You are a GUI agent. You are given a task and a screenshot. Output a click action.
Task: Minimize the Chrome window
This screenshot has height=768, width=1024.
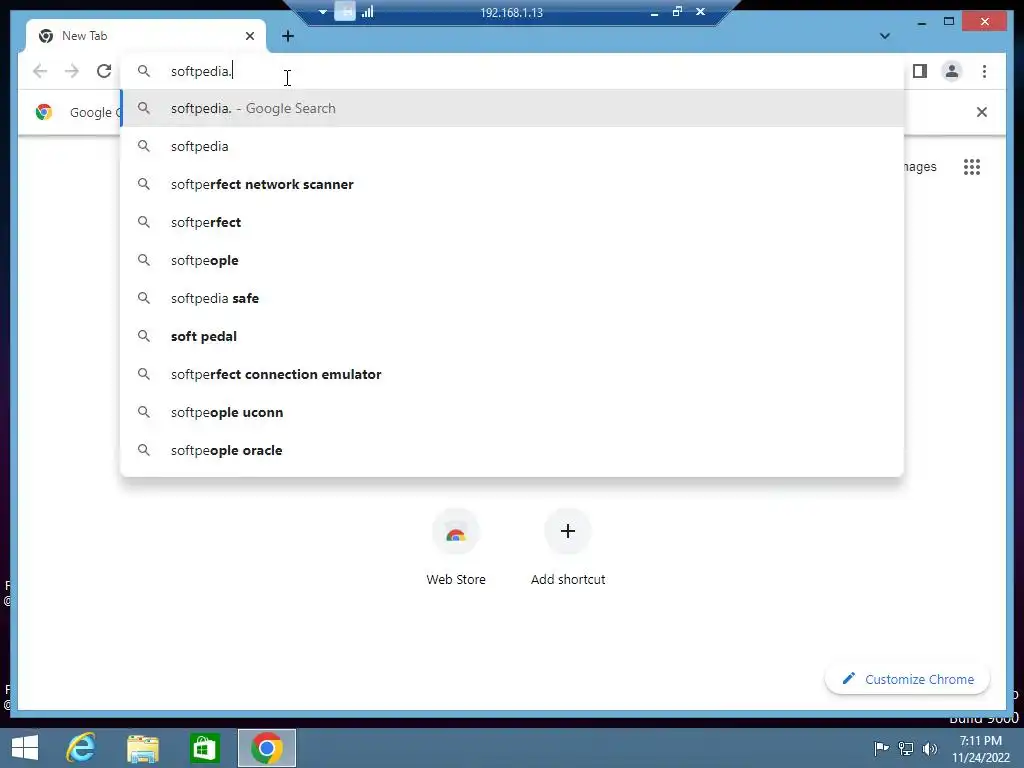pos(921,22)
